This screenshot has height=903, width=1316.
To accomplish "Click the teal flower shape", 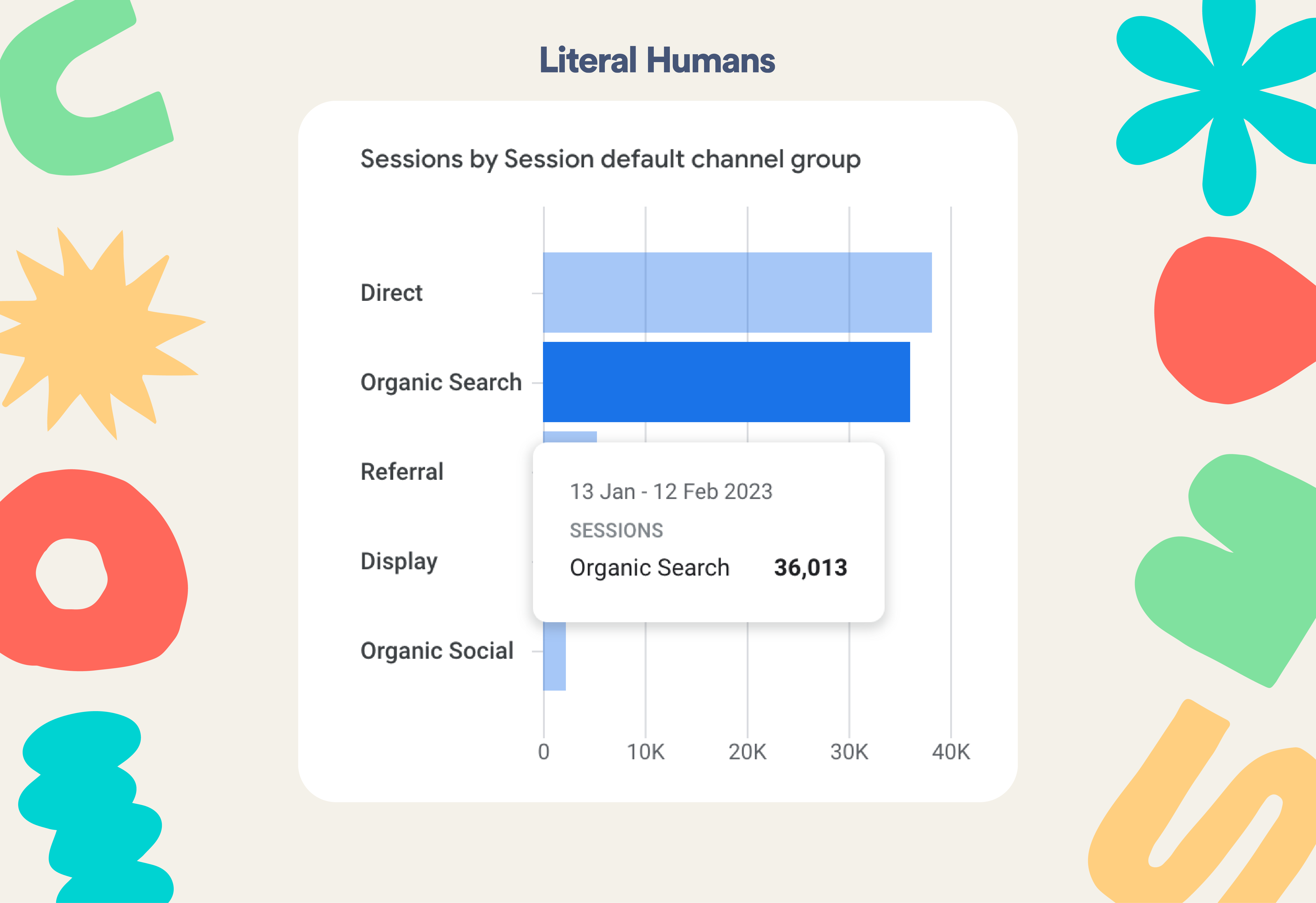I will pos(1223,102).
